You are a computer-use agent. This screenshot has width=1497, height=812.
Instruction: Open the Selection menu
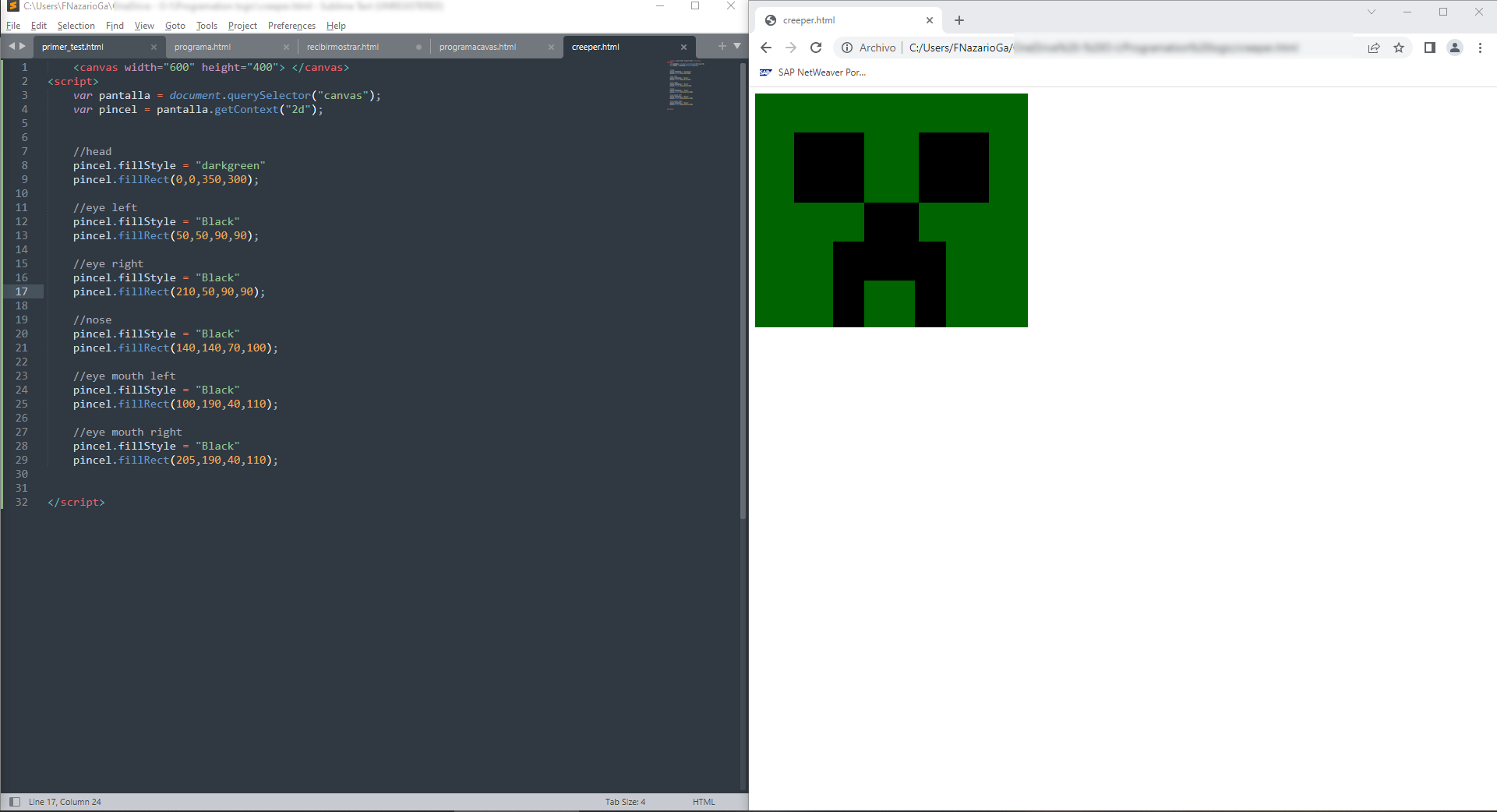[76, 26]
